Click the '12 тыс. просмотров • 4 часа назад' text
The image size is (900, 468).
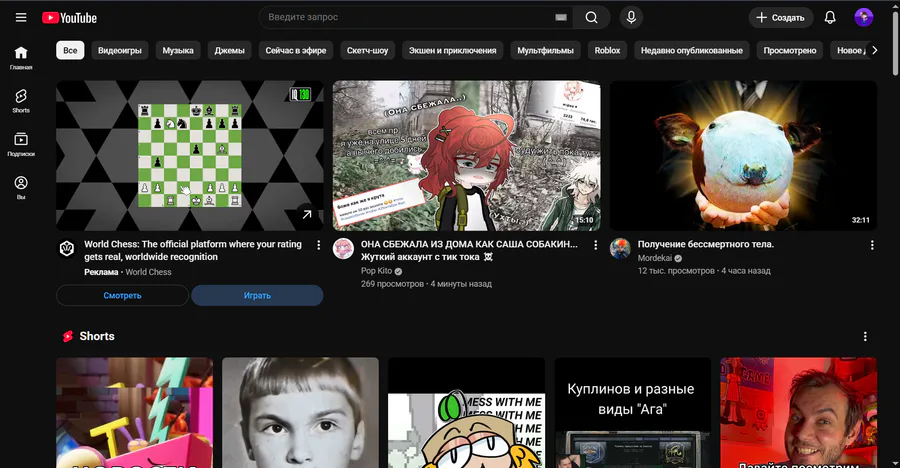point(704,270)
